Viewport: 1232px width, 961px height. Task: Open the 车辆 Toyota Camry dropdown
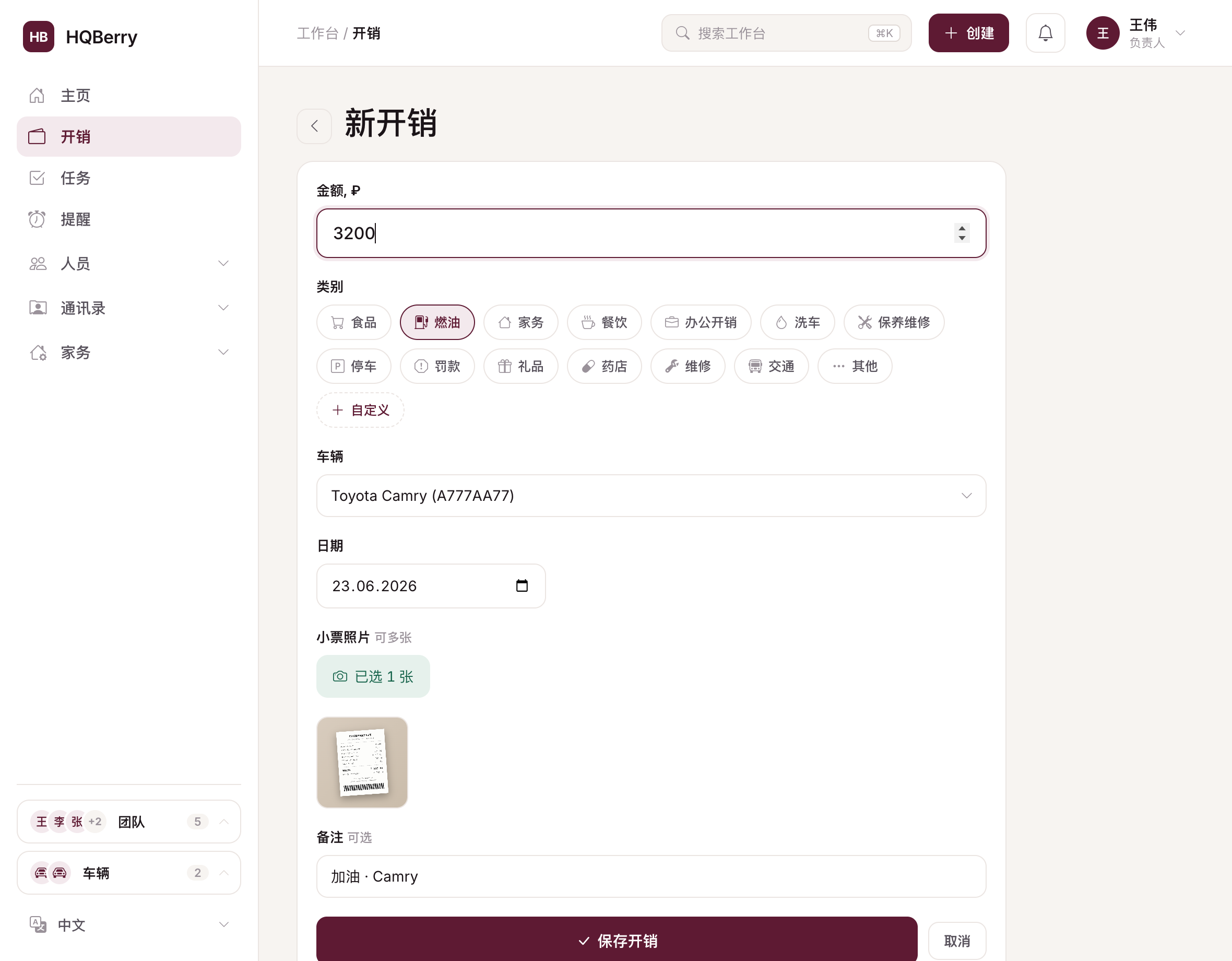tap(651, 496)
